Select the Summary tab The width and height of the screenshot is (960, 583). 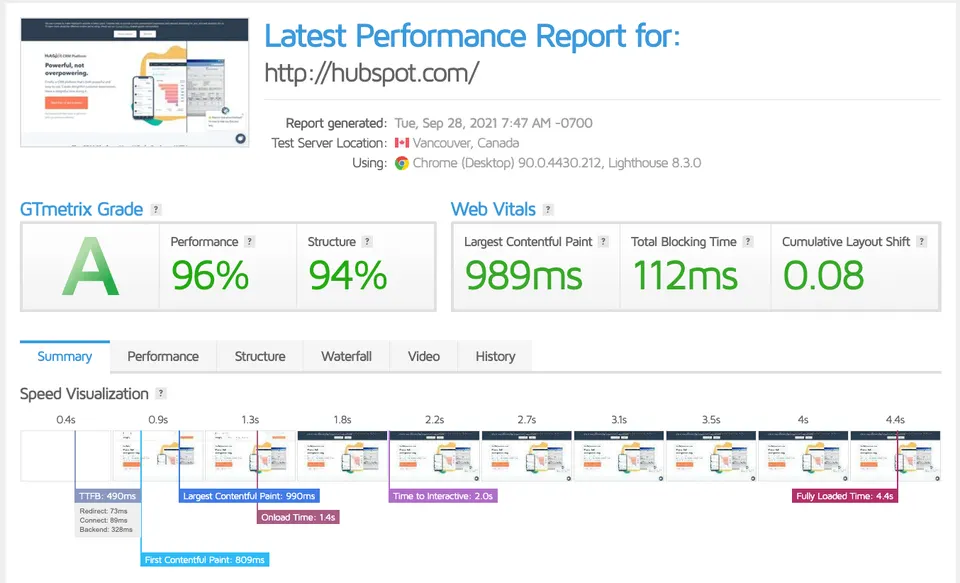65,356
